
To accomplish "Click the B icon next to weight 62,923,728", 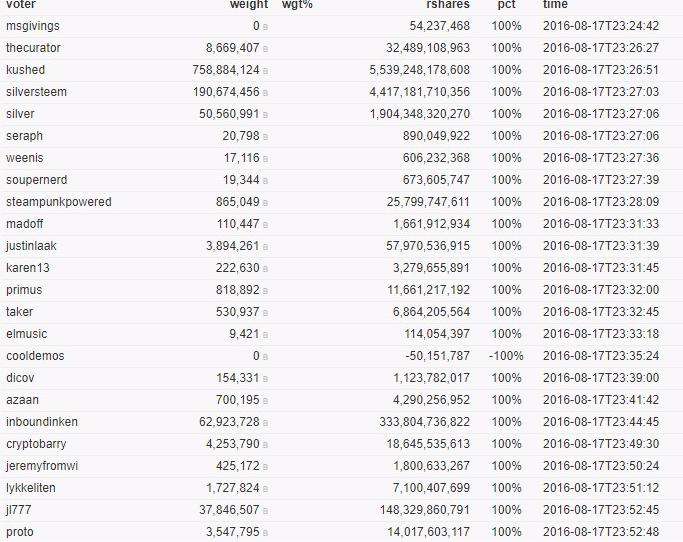I will (265, 423).
